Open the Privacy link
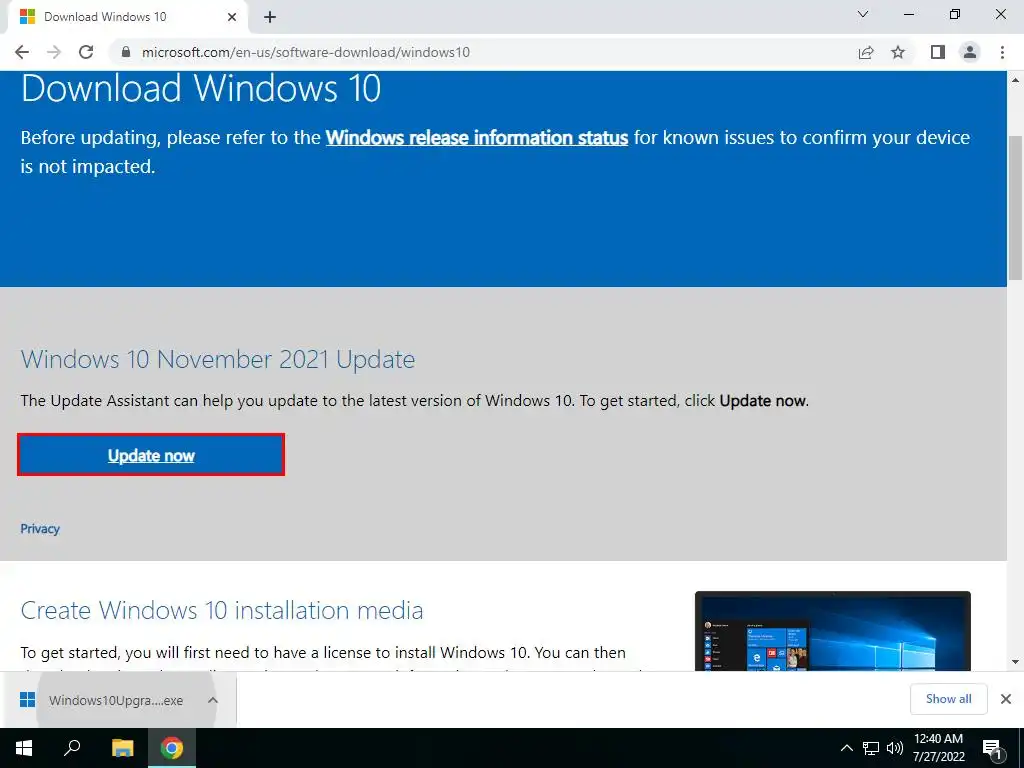The height and width of the screenshot is (768, 1024). pos(40,529)
